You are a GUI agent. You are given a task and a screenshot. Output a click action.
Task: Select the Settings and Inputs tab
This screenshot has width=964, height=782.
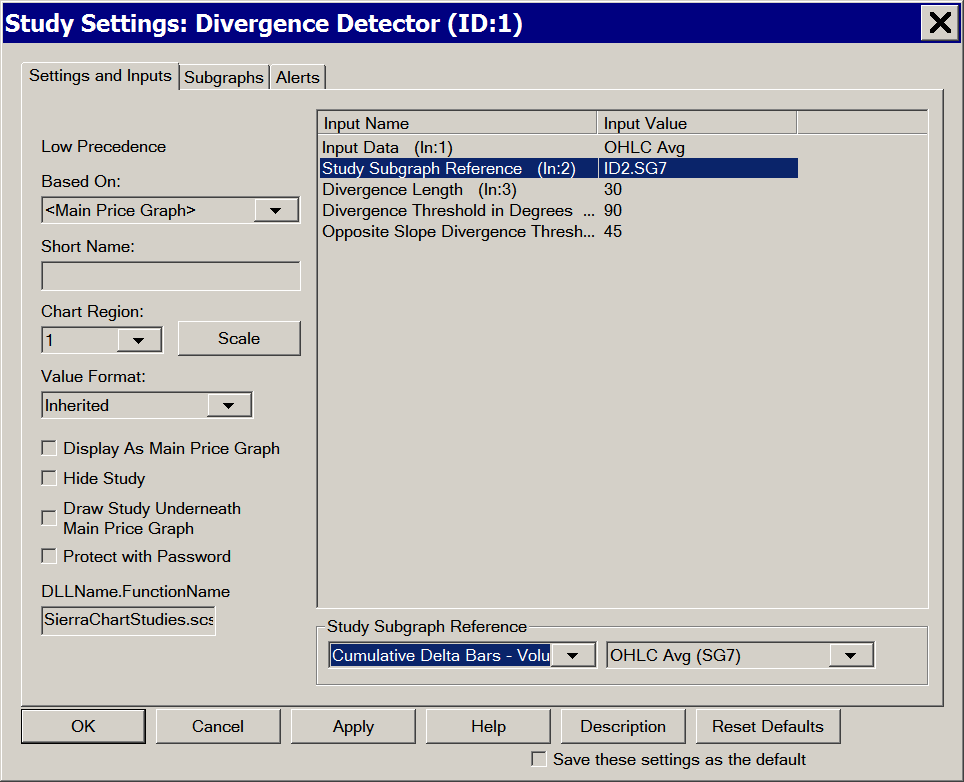click(100, 76)
